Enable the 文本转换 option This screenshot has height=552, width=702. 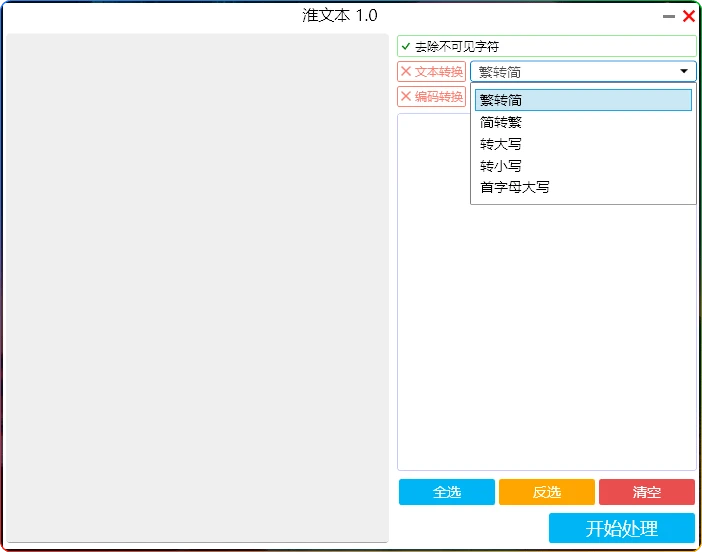[x=431, y=72]
